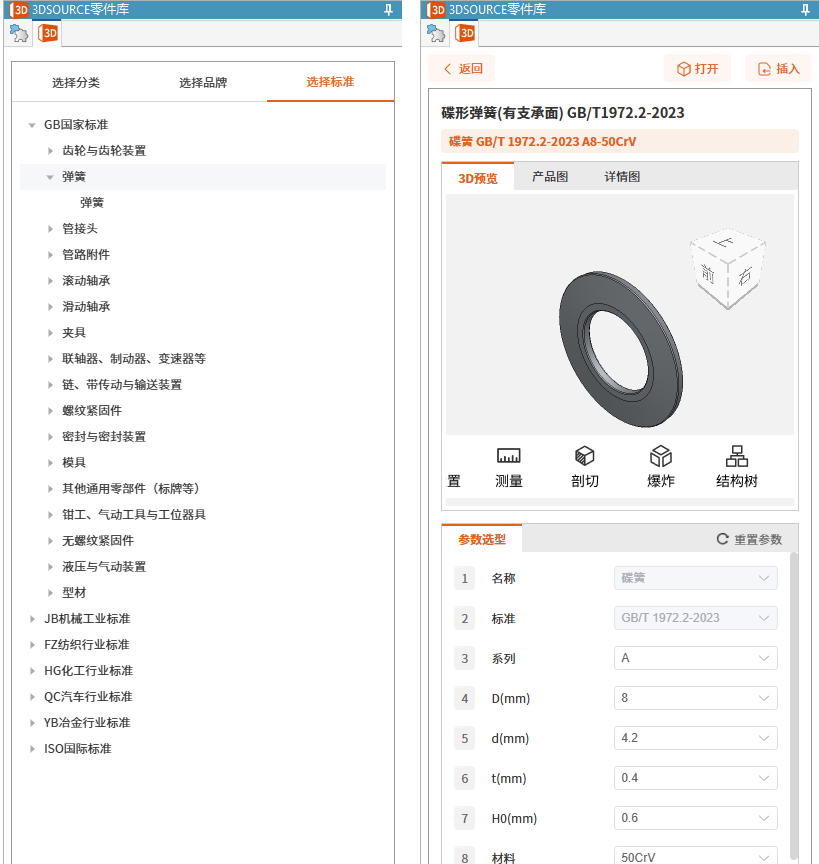This screenshot has width=819, height=864.
Task: Click the Measure (测量) tool icon
Action: coord(508,457)
